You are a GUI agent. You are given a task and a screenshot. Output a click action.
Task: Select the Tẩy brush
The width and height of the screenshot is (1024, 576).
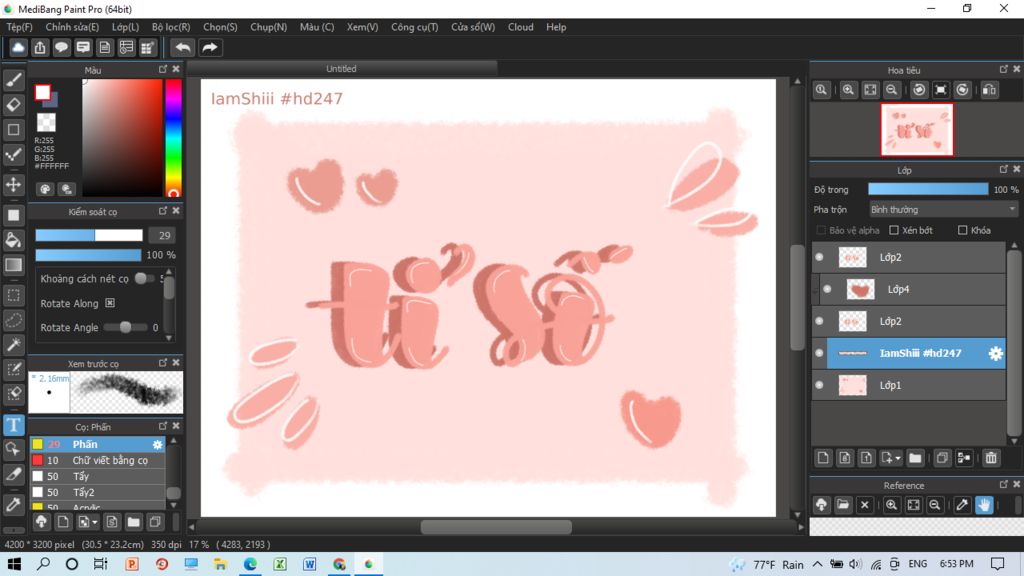coord(97,476)
